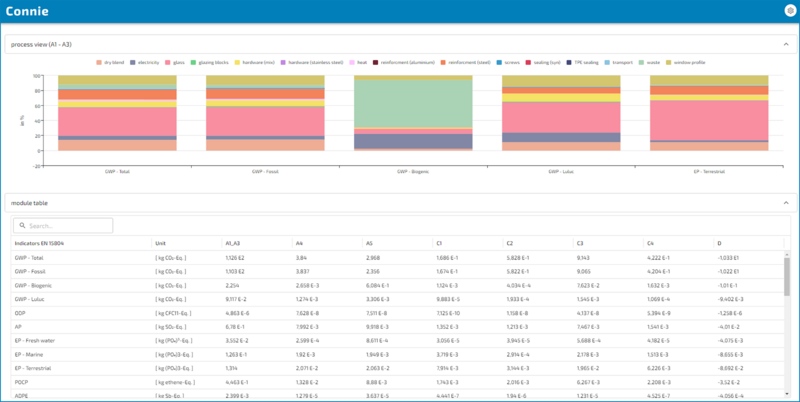Click the search magnifier icon in module table
The height and width of the screenshot is (402, 800).
coord(21,226)
